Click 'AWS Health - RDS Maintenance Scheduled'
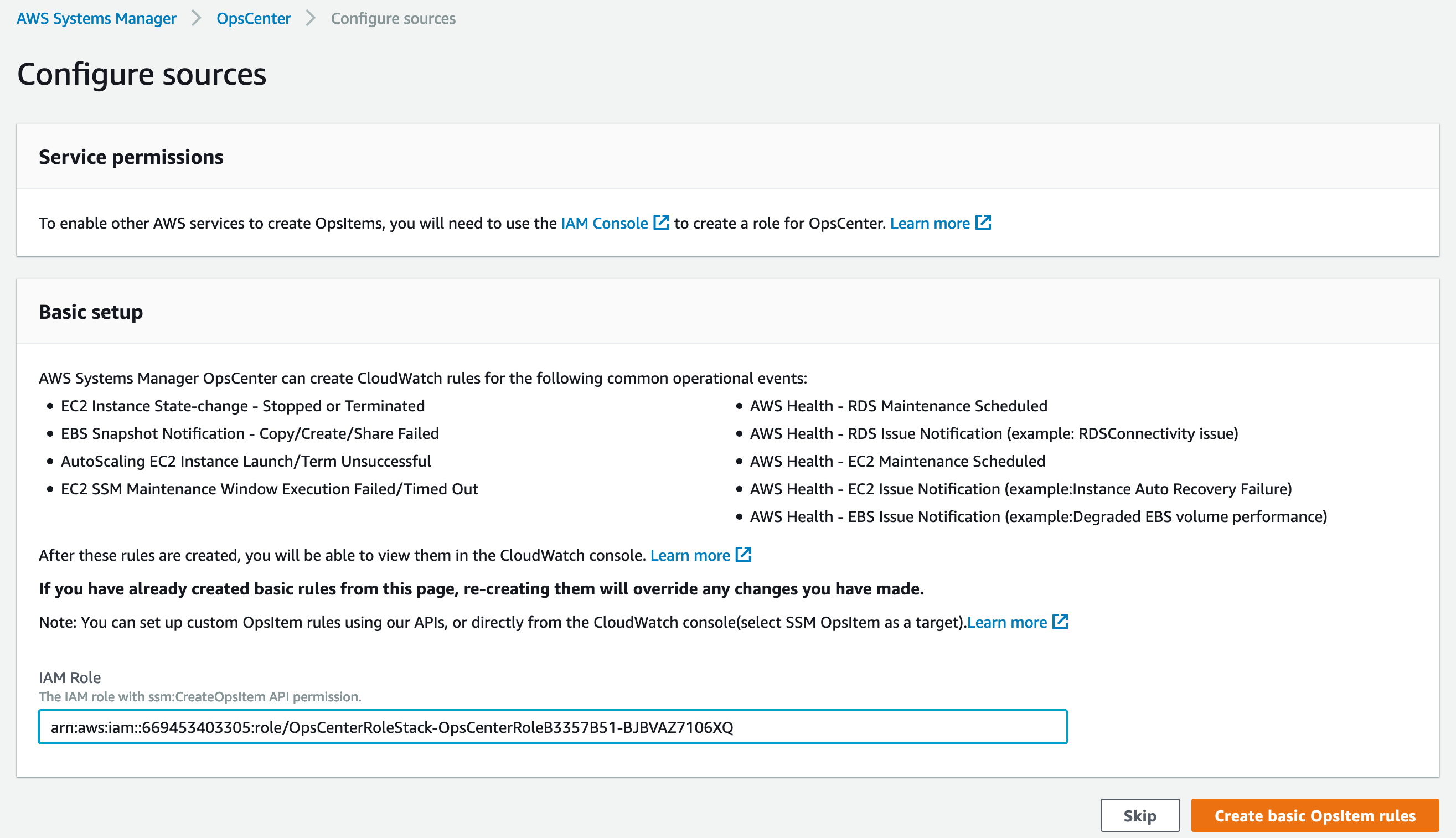 (899, 406)
